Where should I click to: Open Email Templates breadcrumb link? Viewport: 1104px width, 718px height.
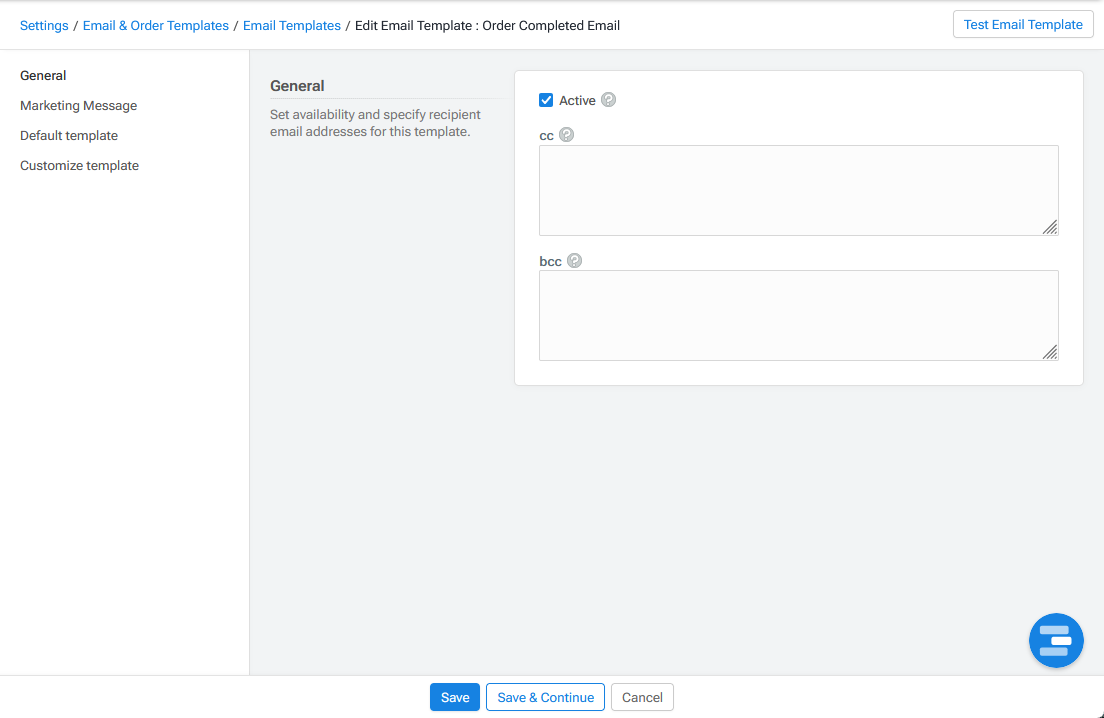(291, 25)
